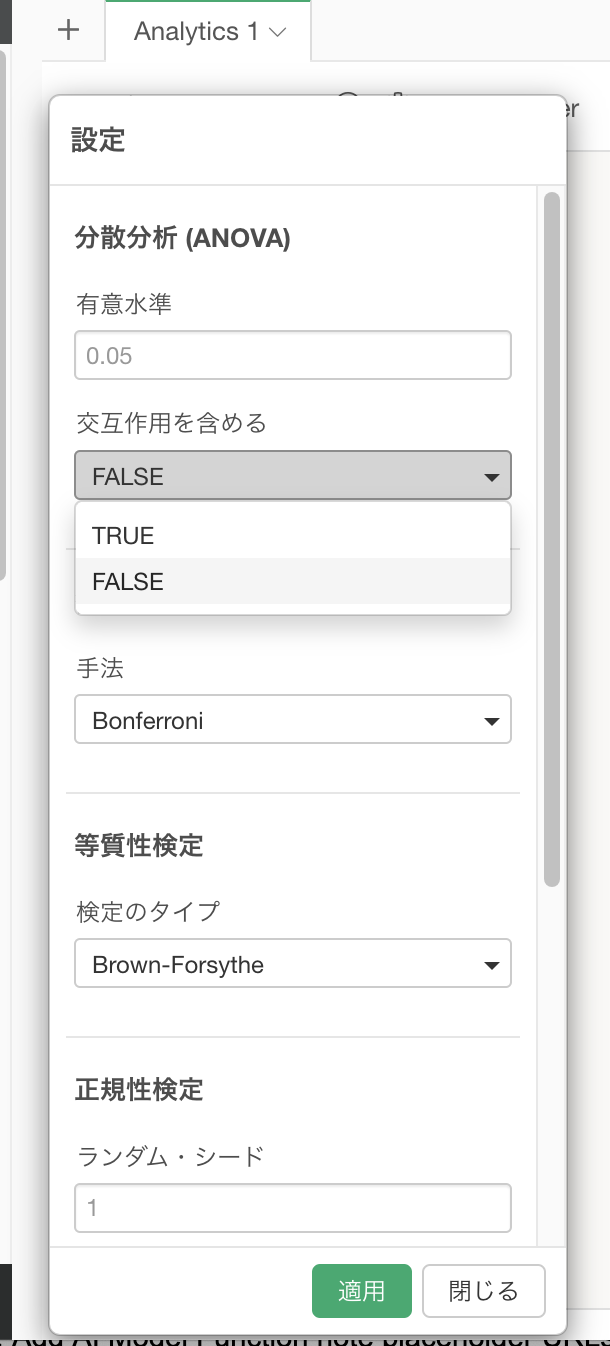The image size is (610, 1346).
Task: Click the 分散分析 (ANOVA) section heading
Action: tap(183, 239)
